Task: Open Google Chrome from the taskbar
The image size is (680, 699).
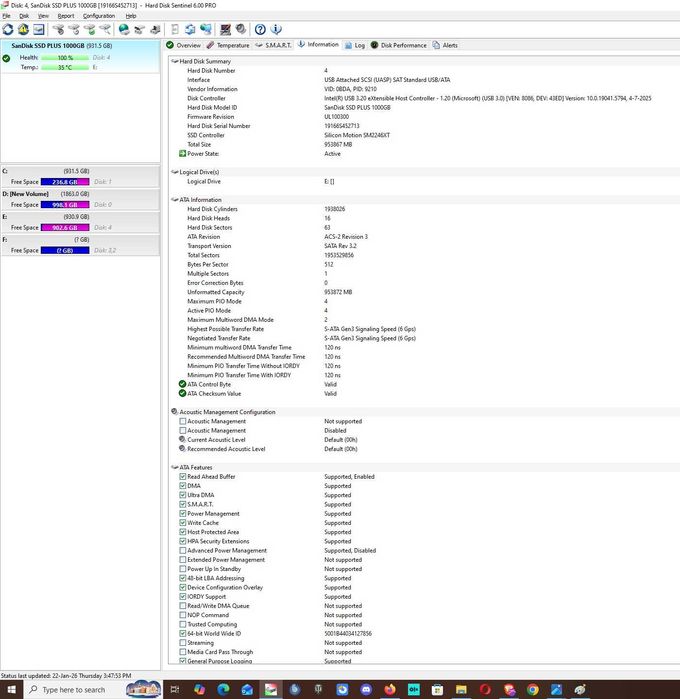Action: 533,690
